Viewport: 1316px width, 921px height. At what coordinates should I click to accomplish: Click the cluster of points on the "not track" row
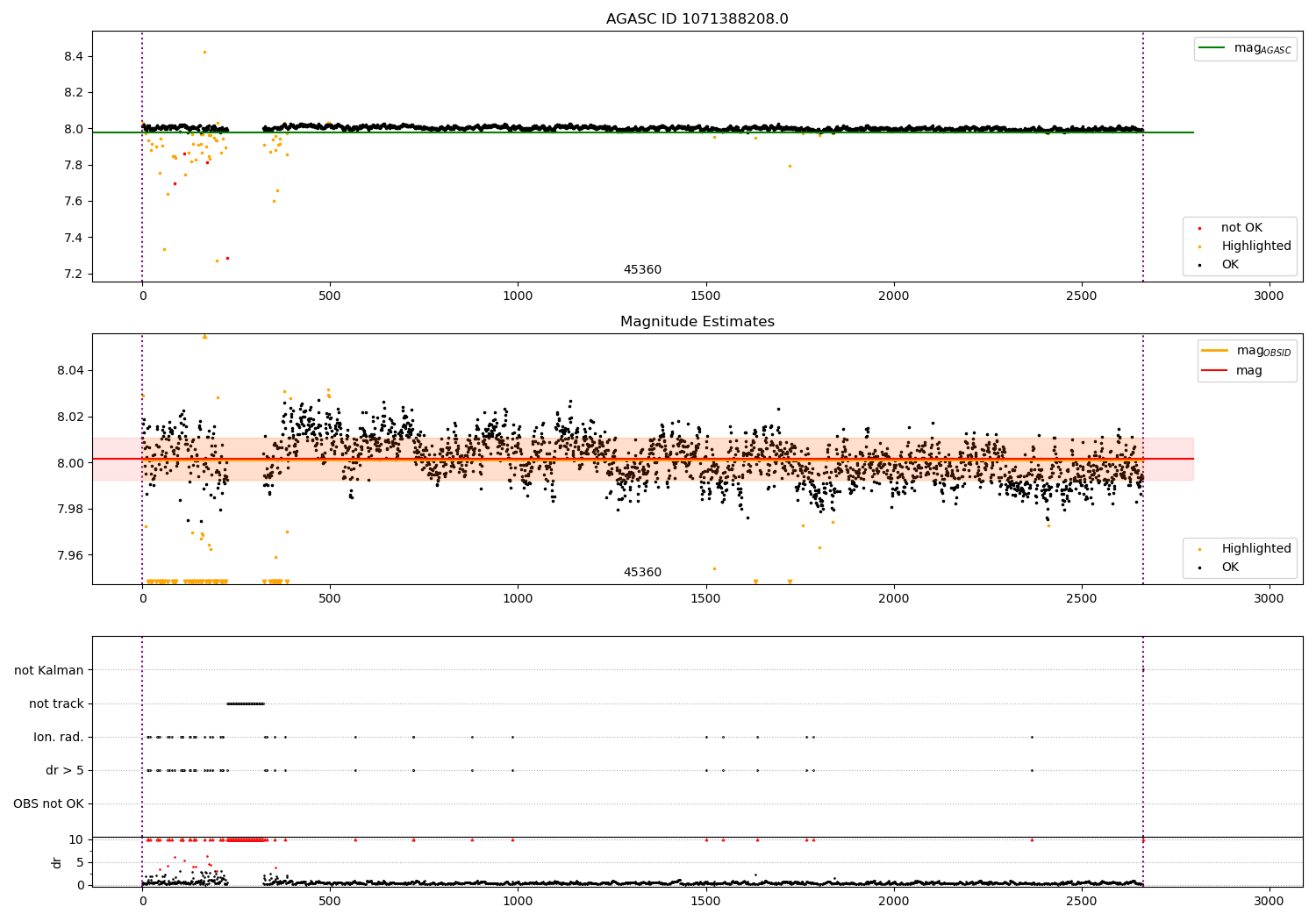pyautogui.click(x=246, y=703)
